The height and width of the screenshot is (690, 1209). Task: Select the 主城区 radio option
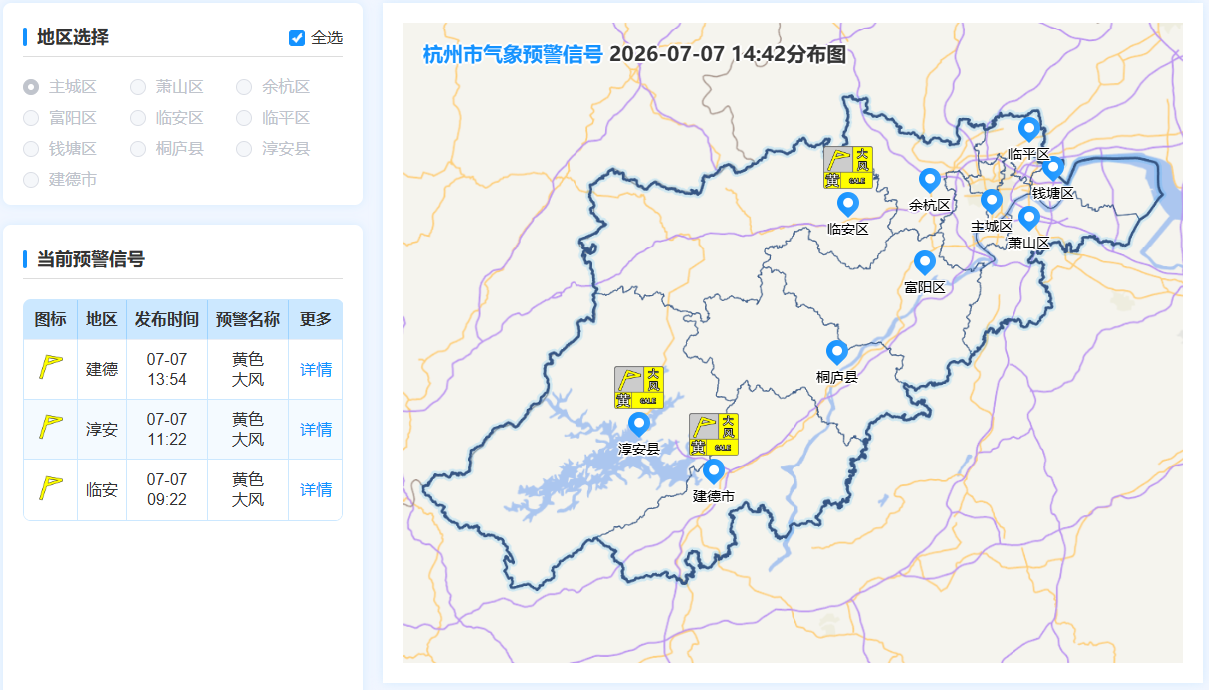point(31,87)
